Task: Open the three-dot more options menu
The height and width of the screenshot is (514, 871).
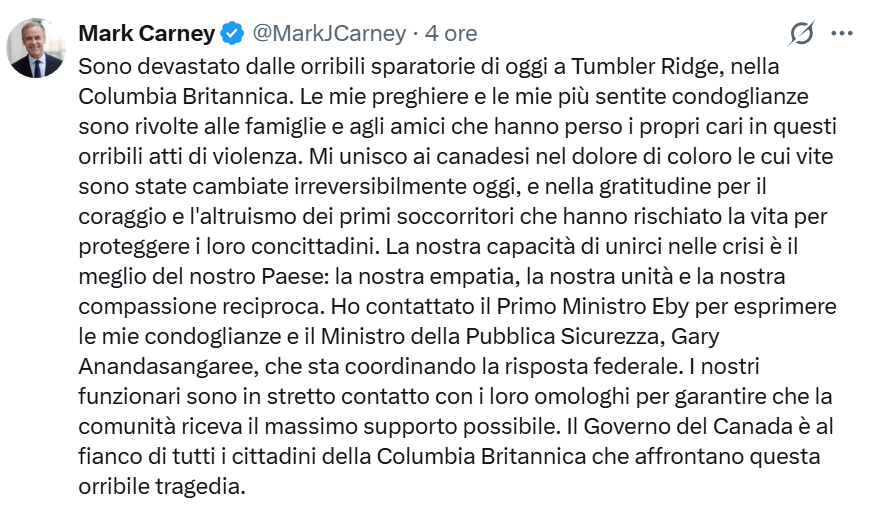Action: [842, 34]
